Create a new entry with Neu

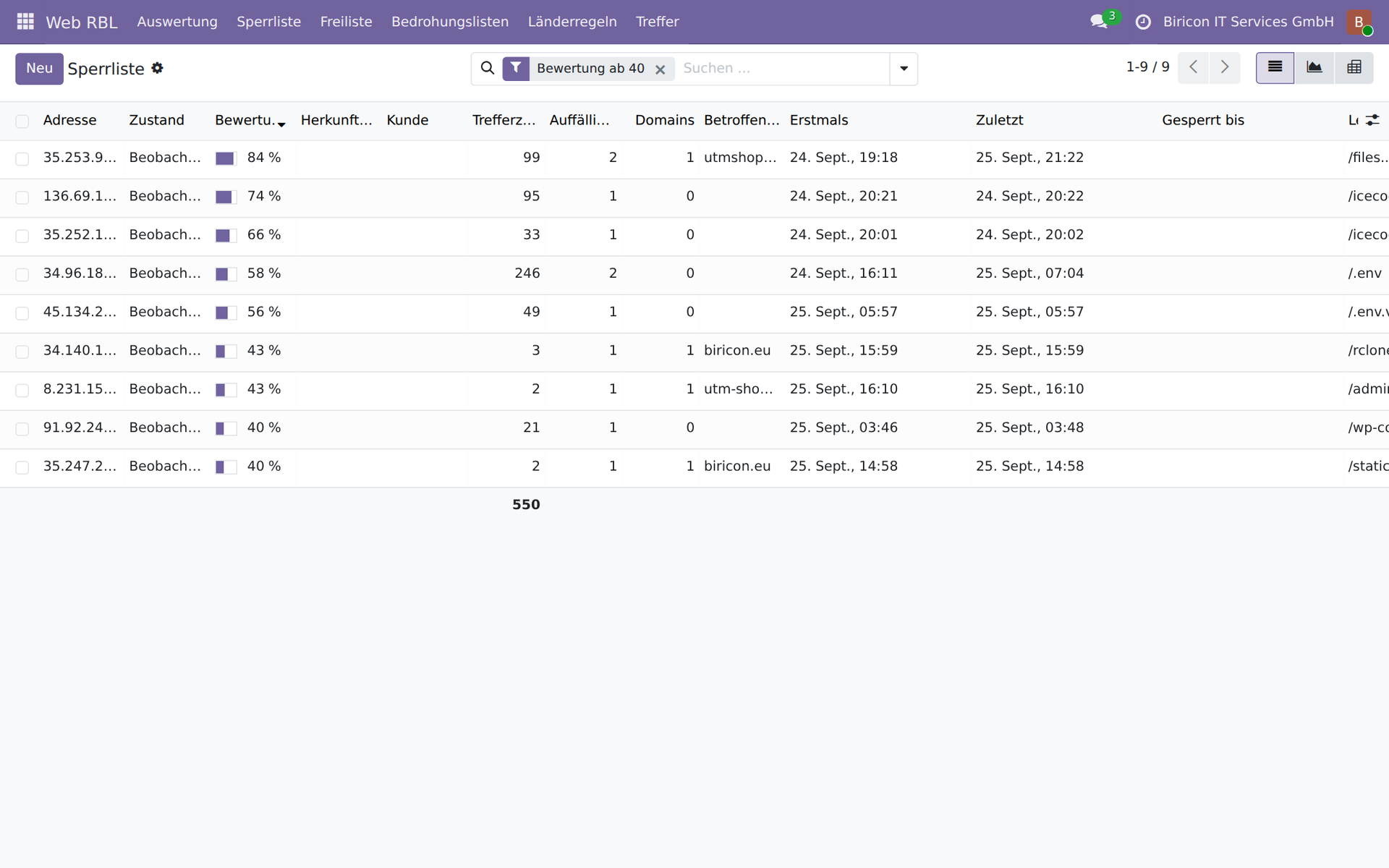point(39,69)
